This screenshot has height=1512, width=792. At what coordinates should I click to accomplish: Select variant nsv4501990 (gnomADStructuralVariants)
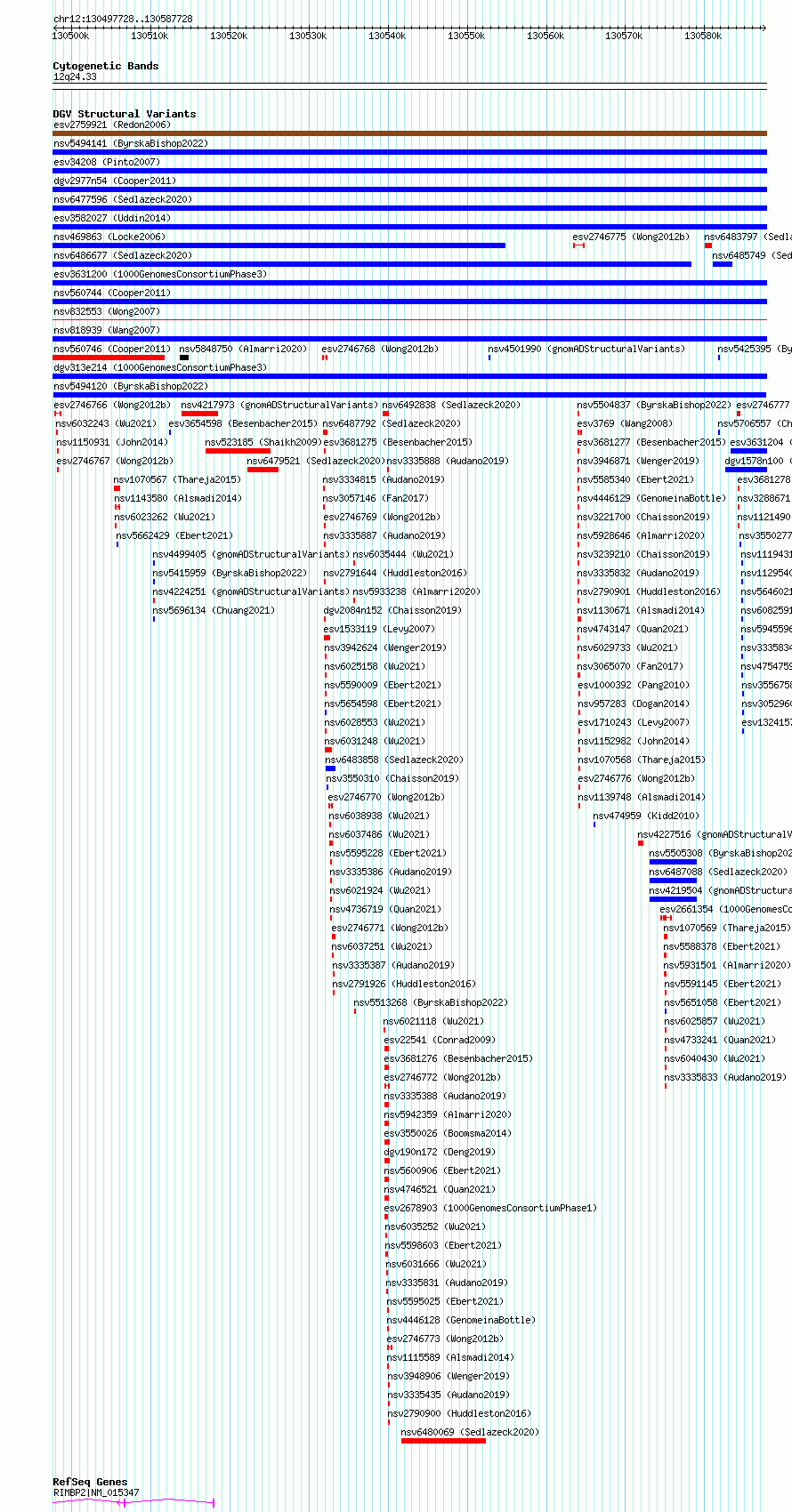coord(587,349)
